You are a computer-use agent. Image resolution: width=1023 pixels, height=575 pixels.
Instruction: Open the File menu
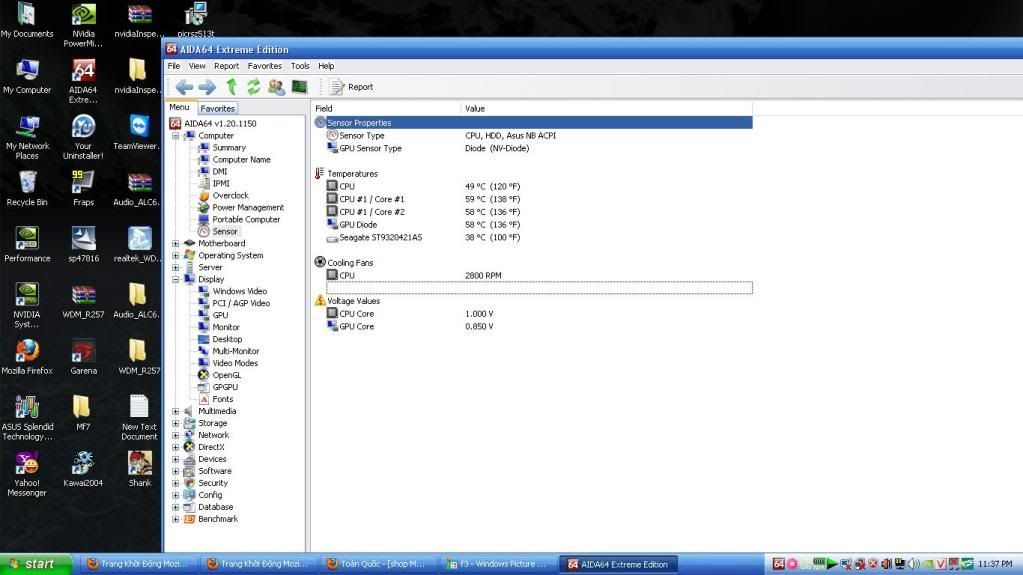click(174, 66)
